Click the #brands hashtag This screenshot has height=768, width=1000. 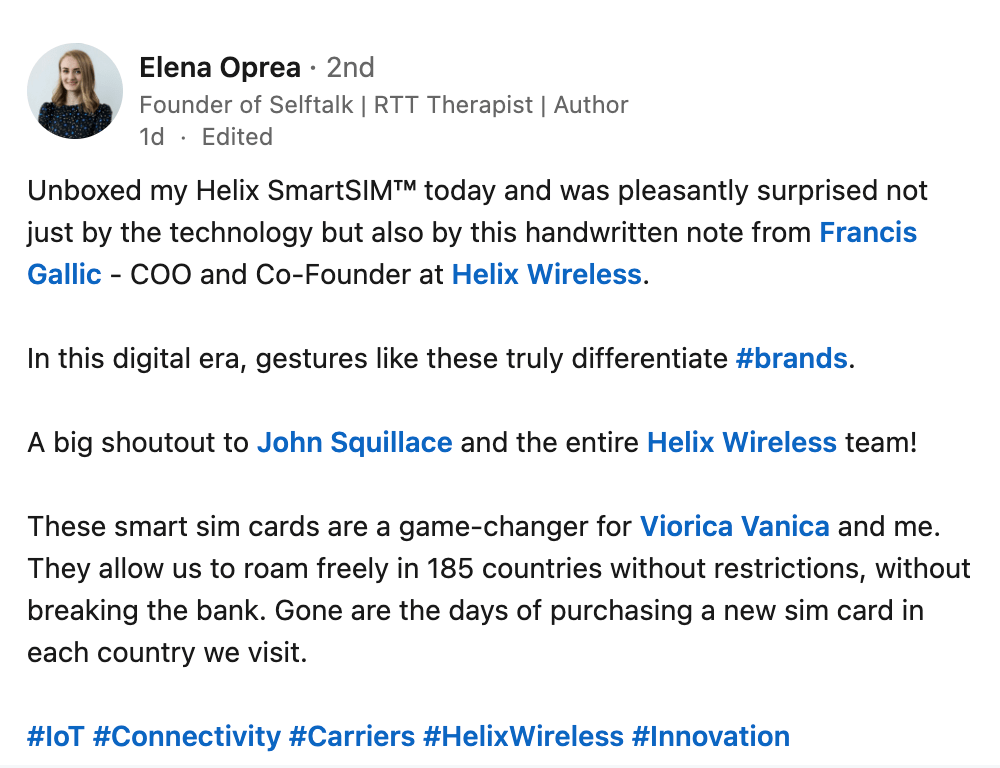791,359
